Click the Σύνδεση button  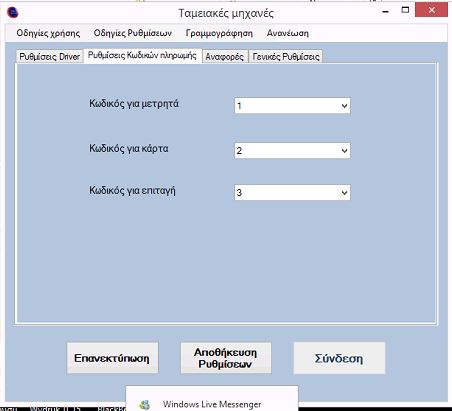point(339,358)
